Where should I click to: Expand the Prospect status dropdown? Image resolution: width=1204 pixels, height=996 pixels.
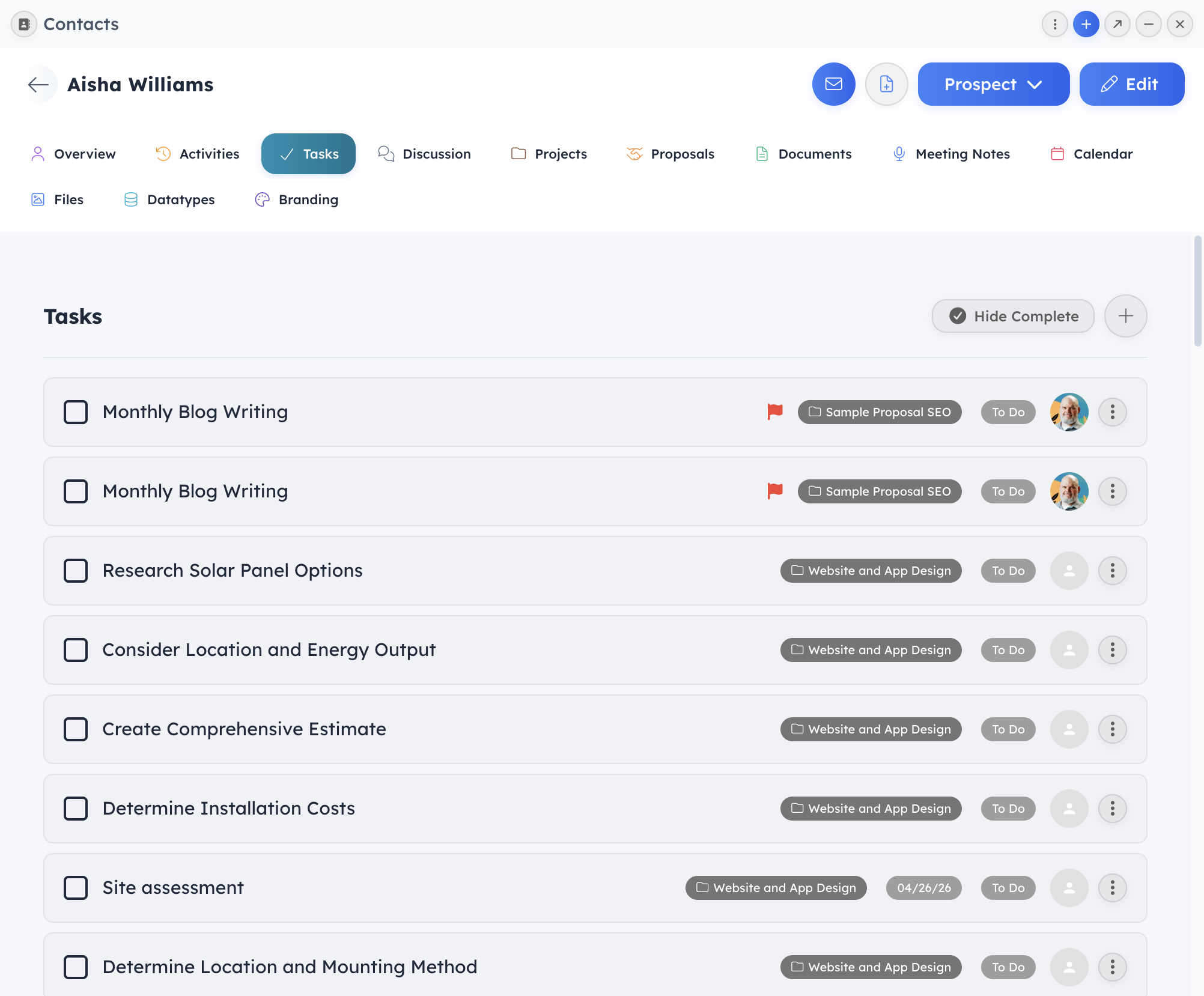coord(993,84)
